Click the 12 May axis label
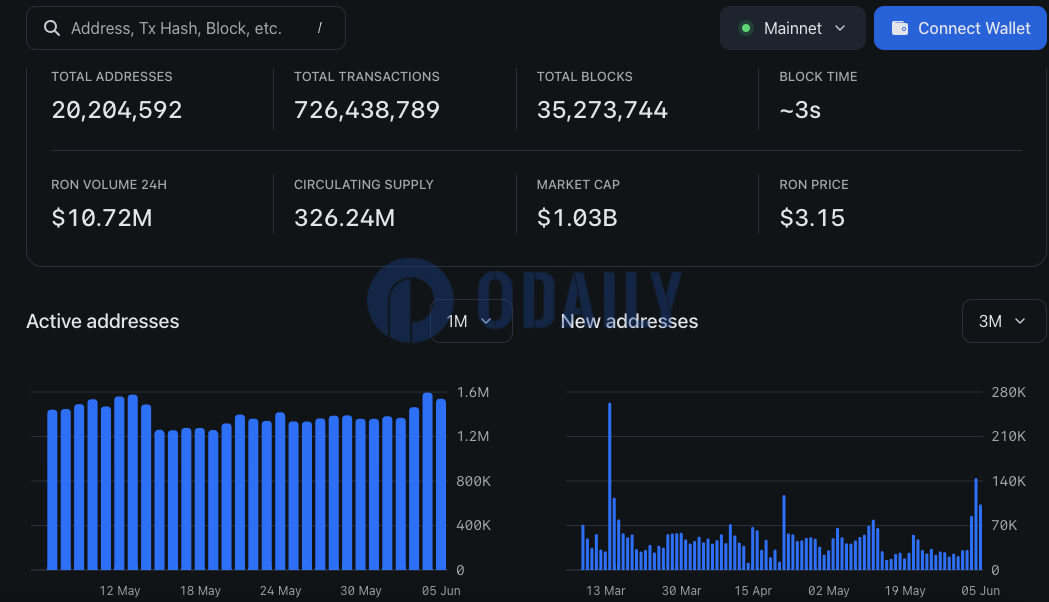The image size is (1049, 602). (120, 591)
